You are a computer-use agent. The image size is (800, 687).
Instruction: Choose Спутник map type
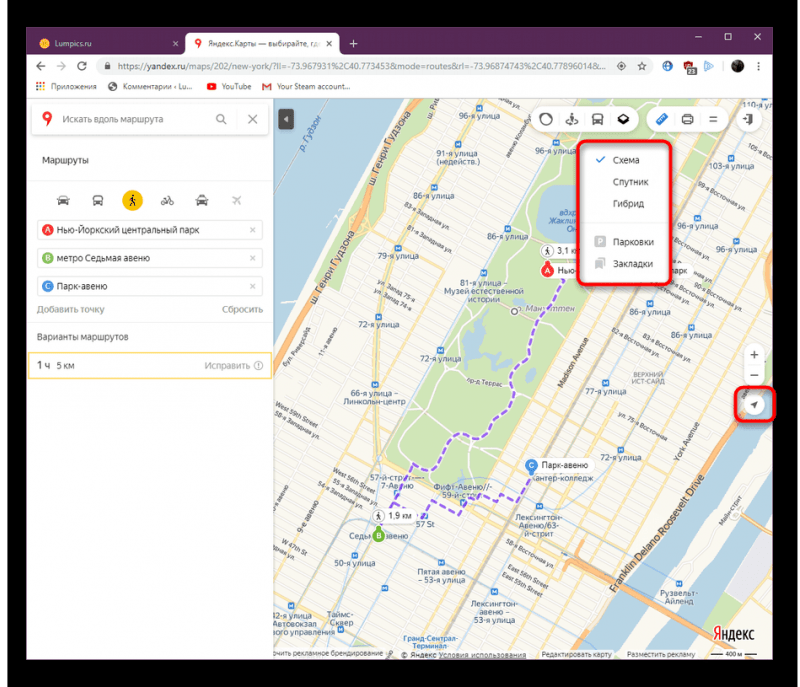[x=630, y=182]
